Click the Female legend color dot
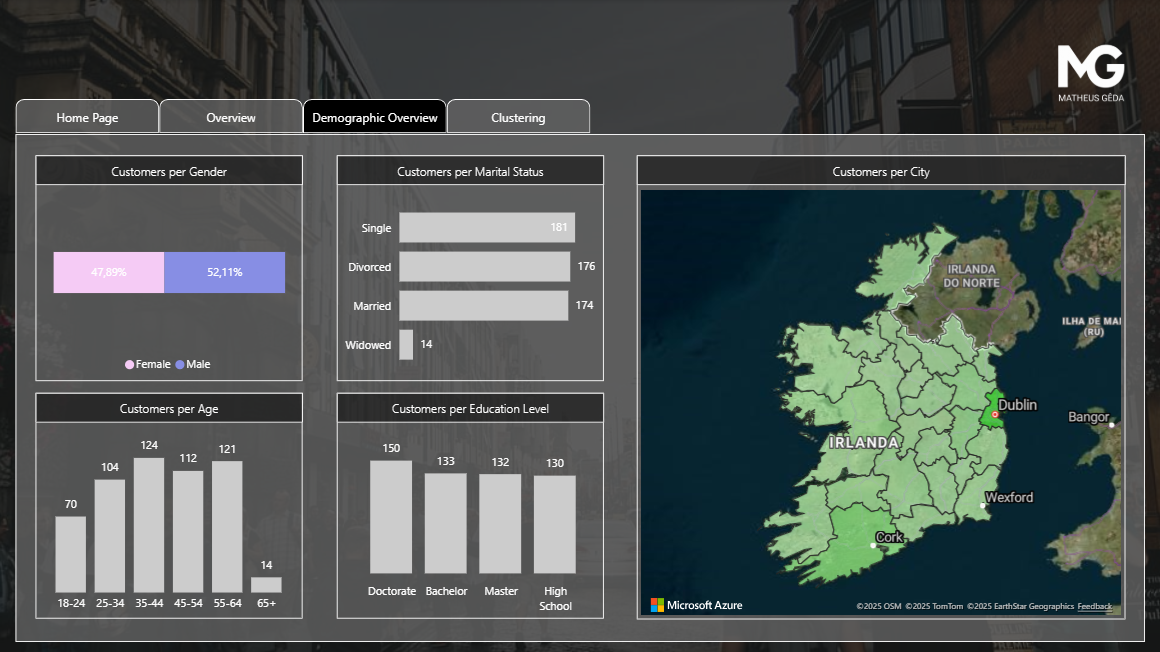The width and height of the screenshot is (1160, 652). tap(129, 364)
